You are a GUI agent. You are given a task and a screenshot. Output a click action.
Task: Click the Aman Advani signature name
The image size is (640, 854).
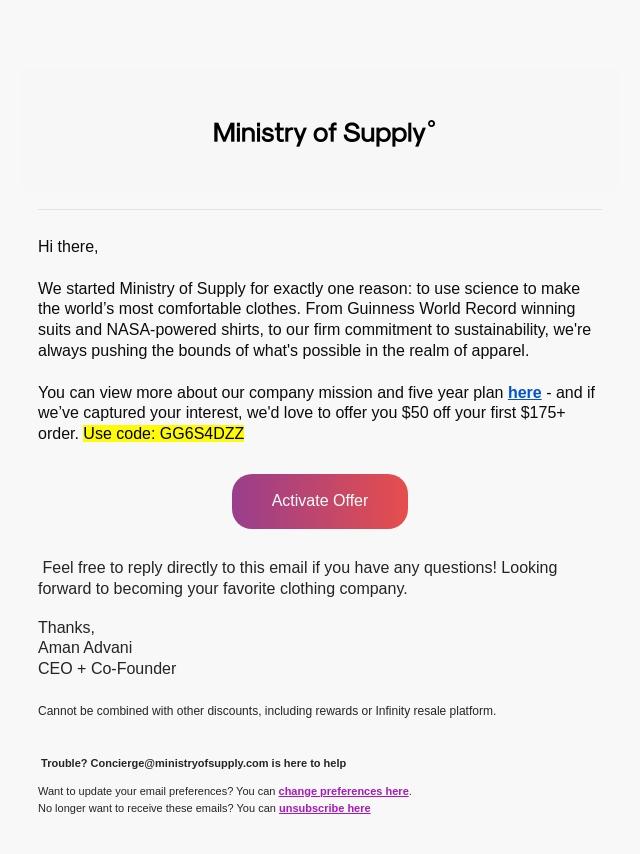point(85,648)
